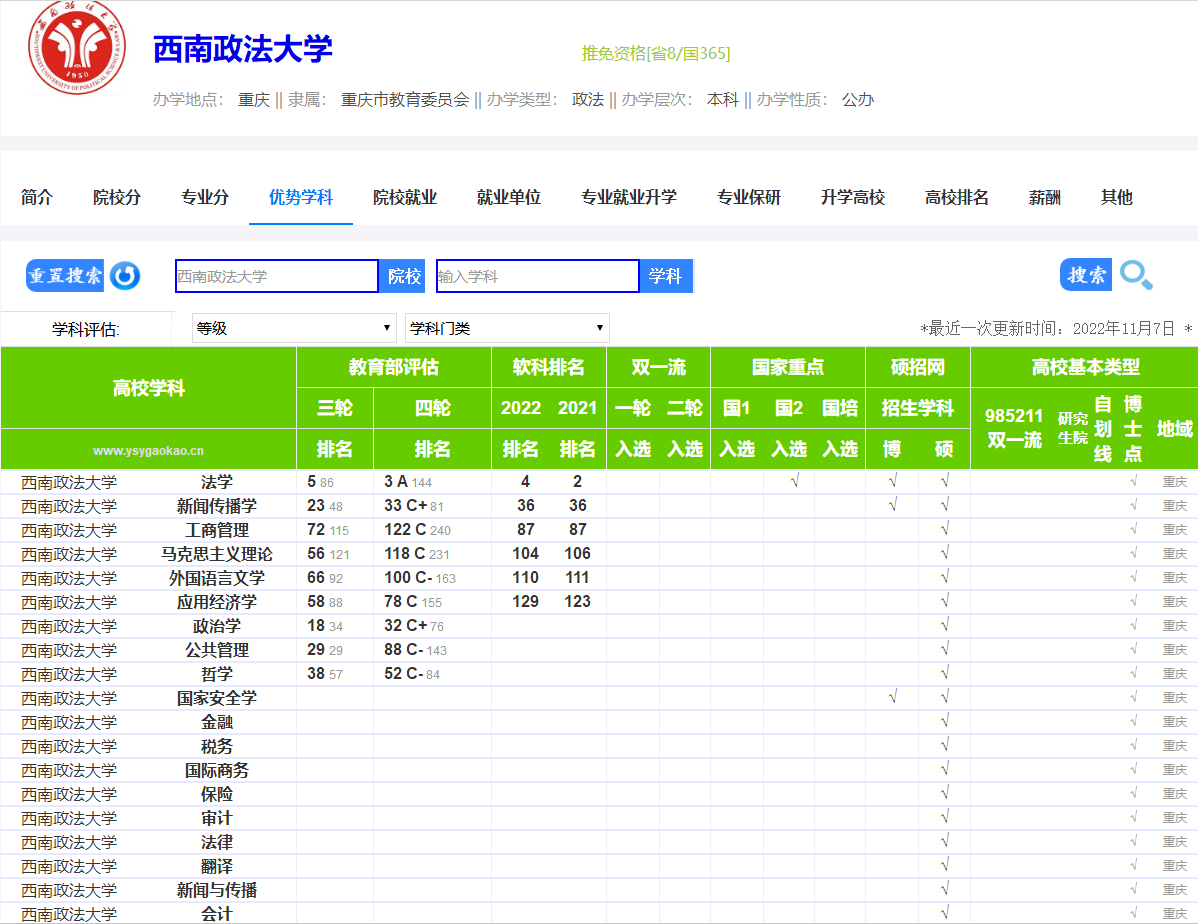This screenshot has height=924, width=1198.
Task: Click the 哲学 subject row
Action: pos(598,674)
